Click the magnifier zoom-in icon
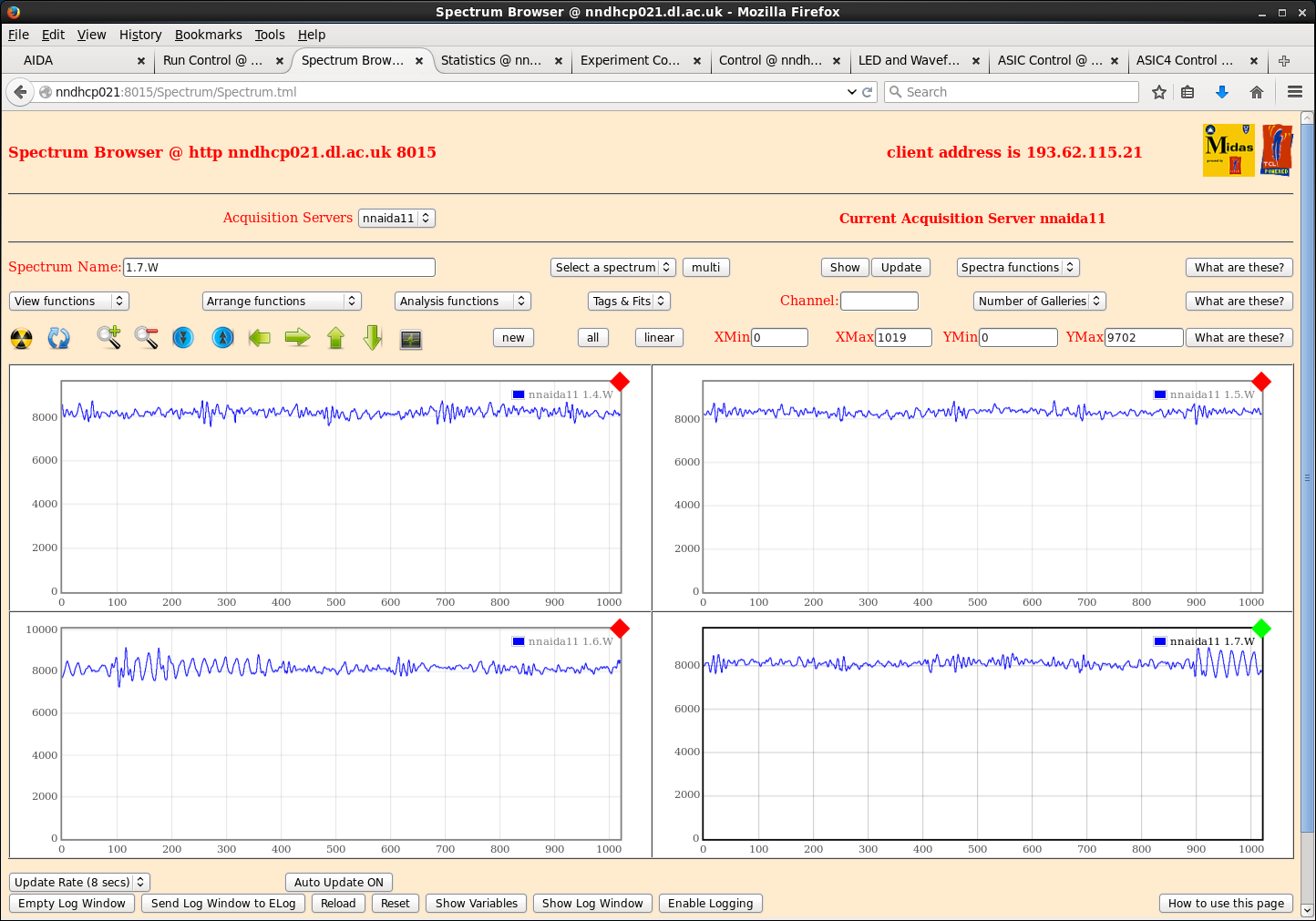Viewport: 1316px width, 921px height. click(109, 338)
